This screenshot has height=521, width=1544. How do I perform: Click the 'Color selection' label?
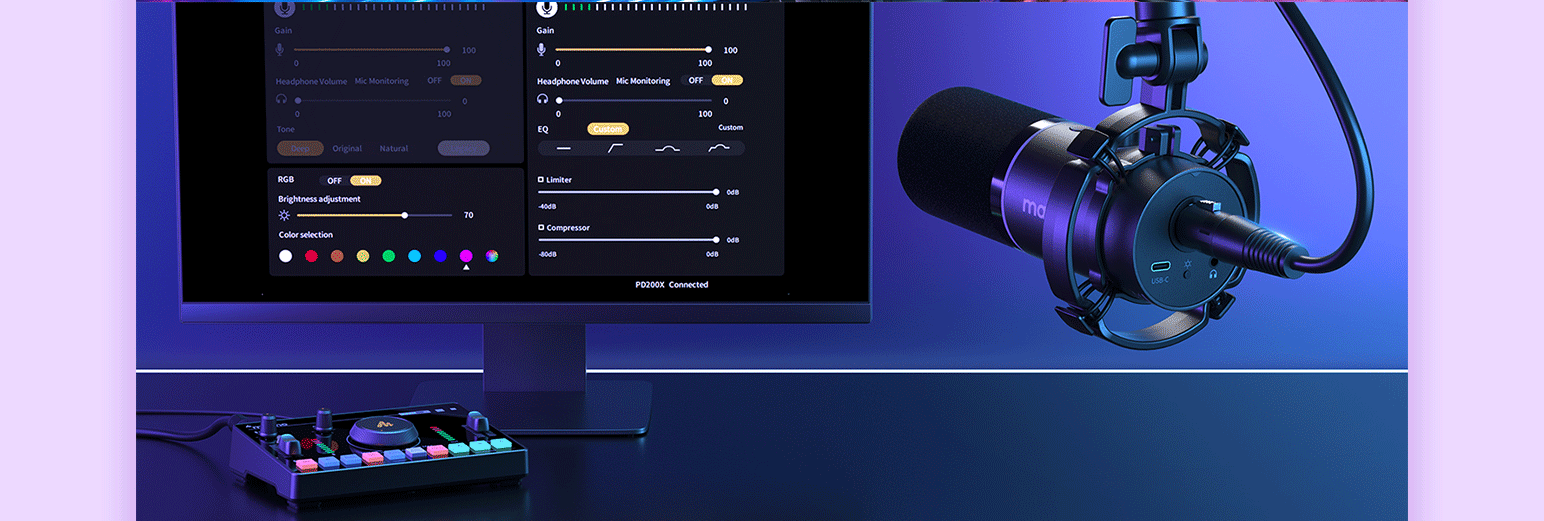[x=306, y=235]
